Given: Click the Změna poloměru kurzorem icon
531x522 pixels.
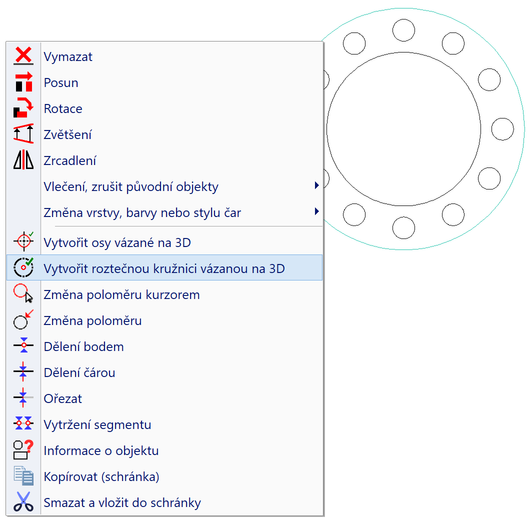Looking at the screenshot, I should (23, 293).
